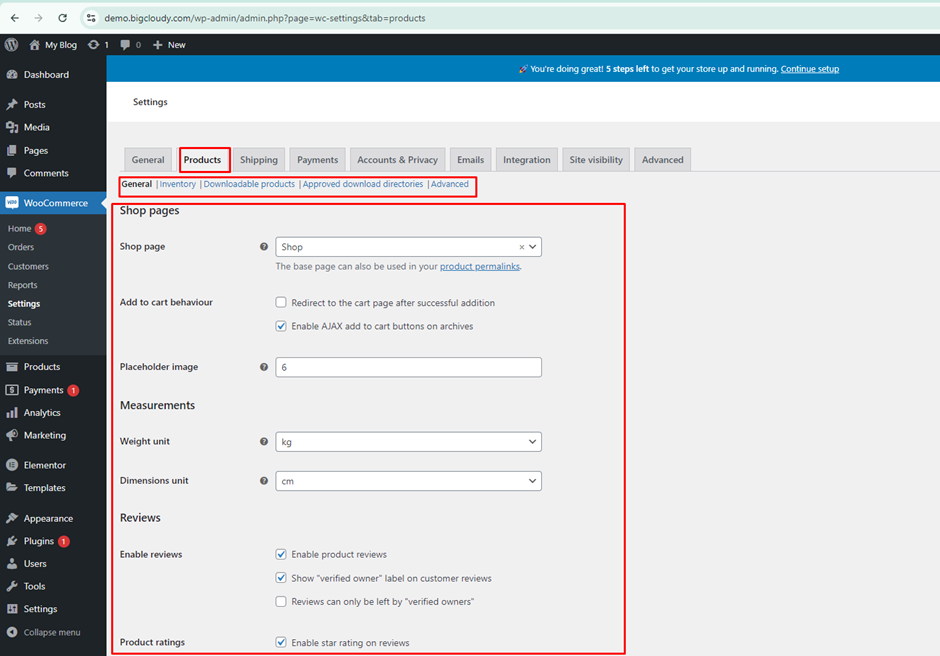
Task: Switch to the Shipping tab
Action: point(259,159)
